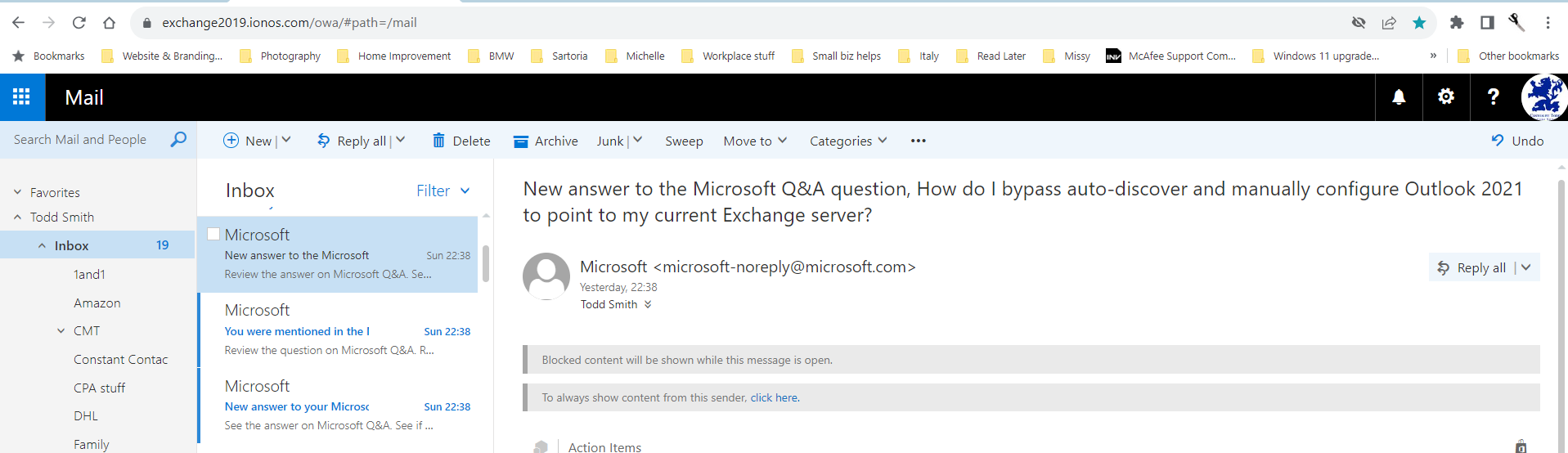This screenshot has width=1568, height=453.
Task: Reload the browser page
Action: (x=79, y=23)
